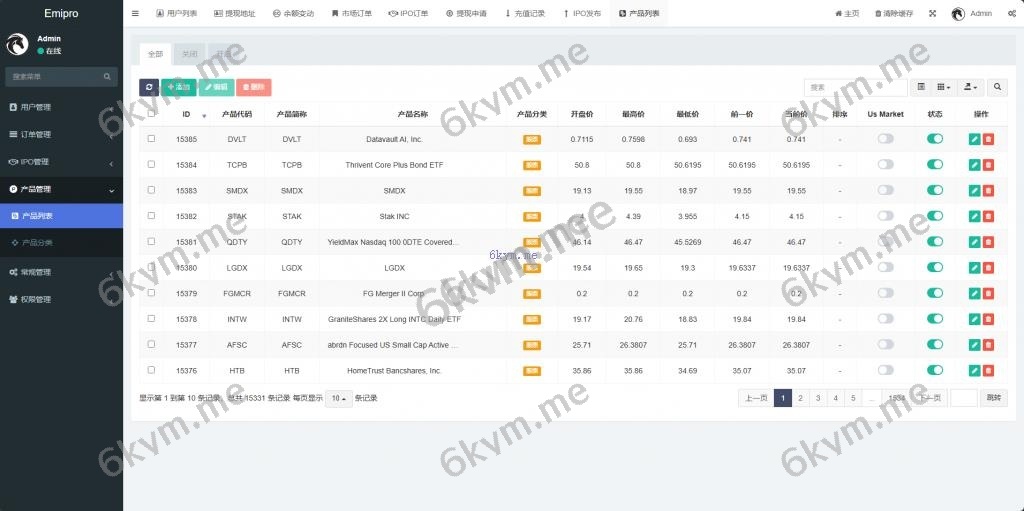Screen dimensions: 1024x511
Task: Turn off the status switch for STAK
Action: pos(935,216)
